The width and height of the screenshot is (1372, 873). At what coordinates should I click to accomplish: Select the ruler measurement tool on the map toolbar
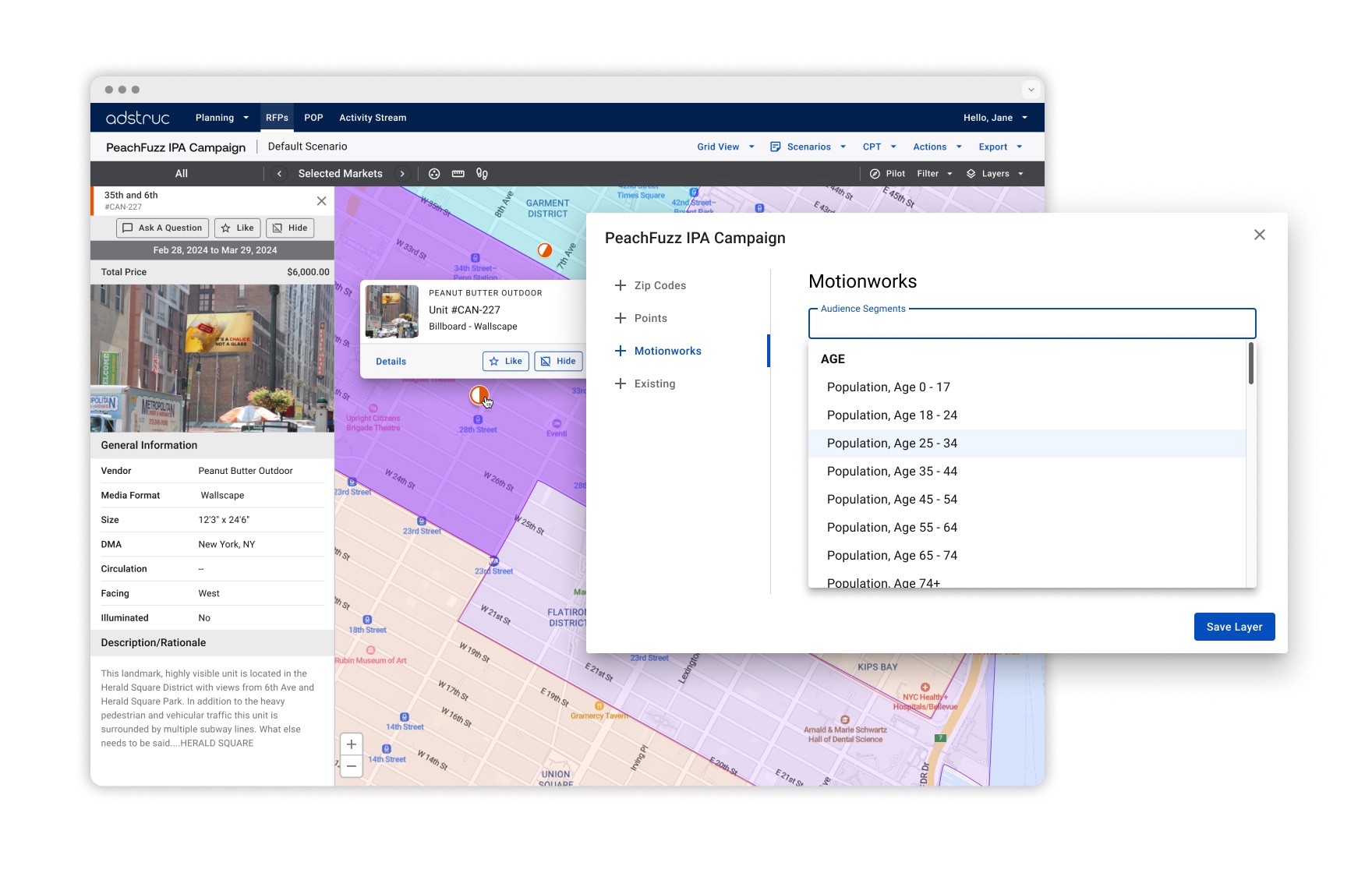click(x=458, y=174)
